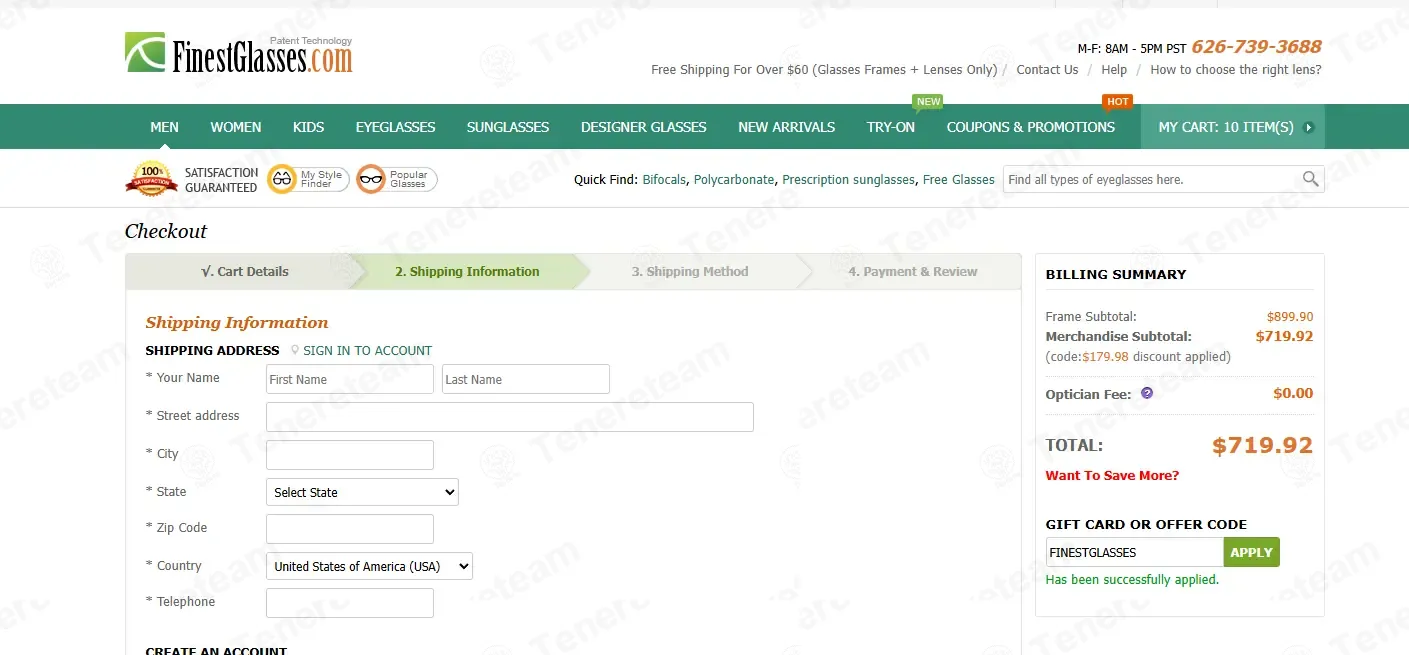
Task: Focus the City field
Action: click(350, 455)
